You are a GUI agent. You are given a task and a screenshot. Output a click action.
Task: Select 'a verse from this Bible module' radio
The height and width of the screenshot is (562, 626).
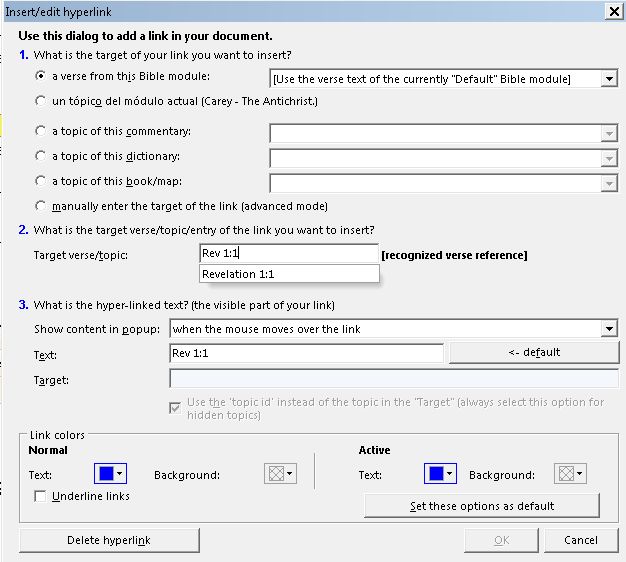pos(40,76)
